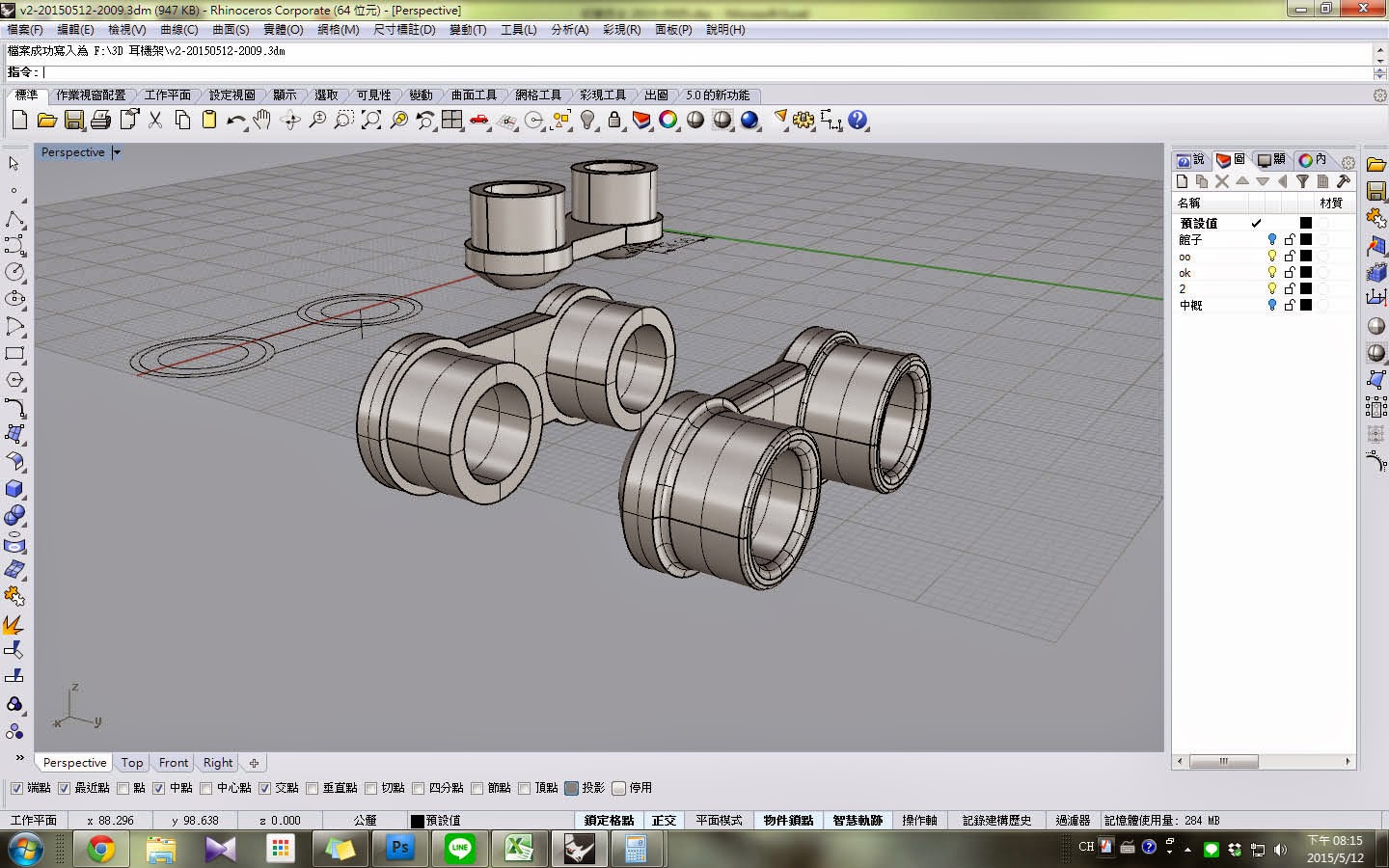Click the padlock Lock objects icon

click(x=614, y=121)
